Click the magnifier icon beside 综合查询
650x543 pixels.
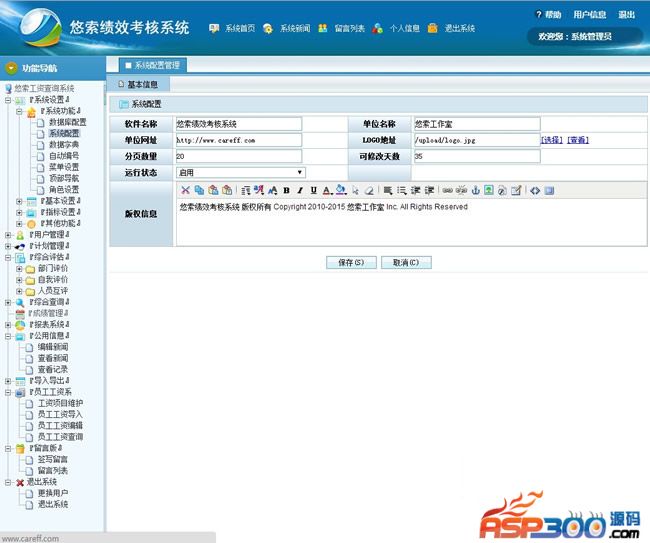tap(20, 303)
